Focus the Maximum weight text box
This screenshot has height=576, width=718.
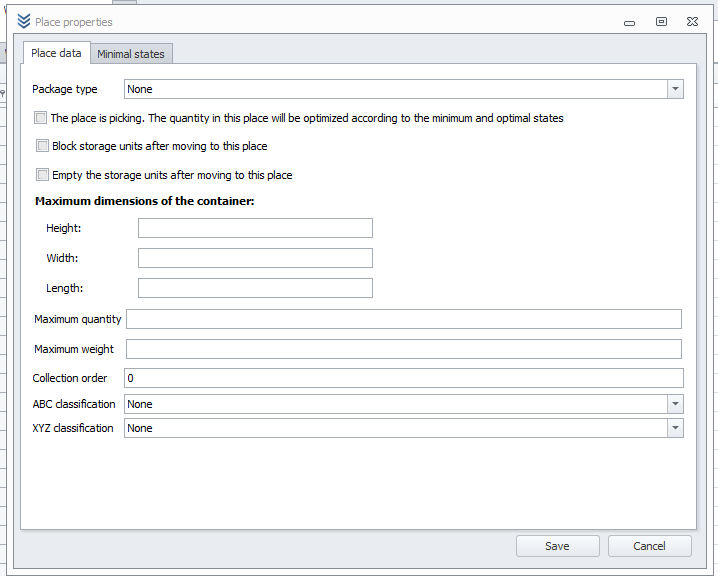point(404,349)
